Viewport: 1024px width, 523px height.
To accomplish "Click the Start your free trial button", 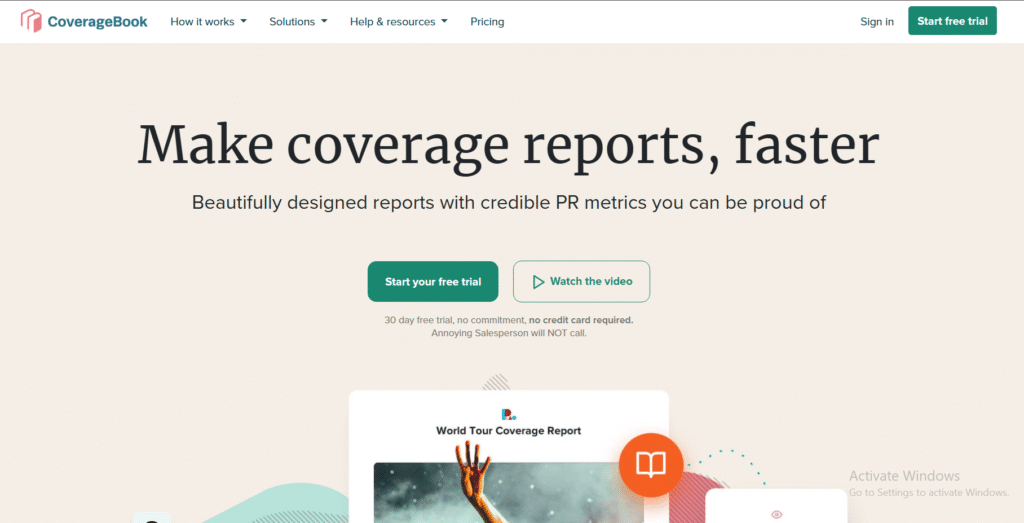I will tap(433, 282).
